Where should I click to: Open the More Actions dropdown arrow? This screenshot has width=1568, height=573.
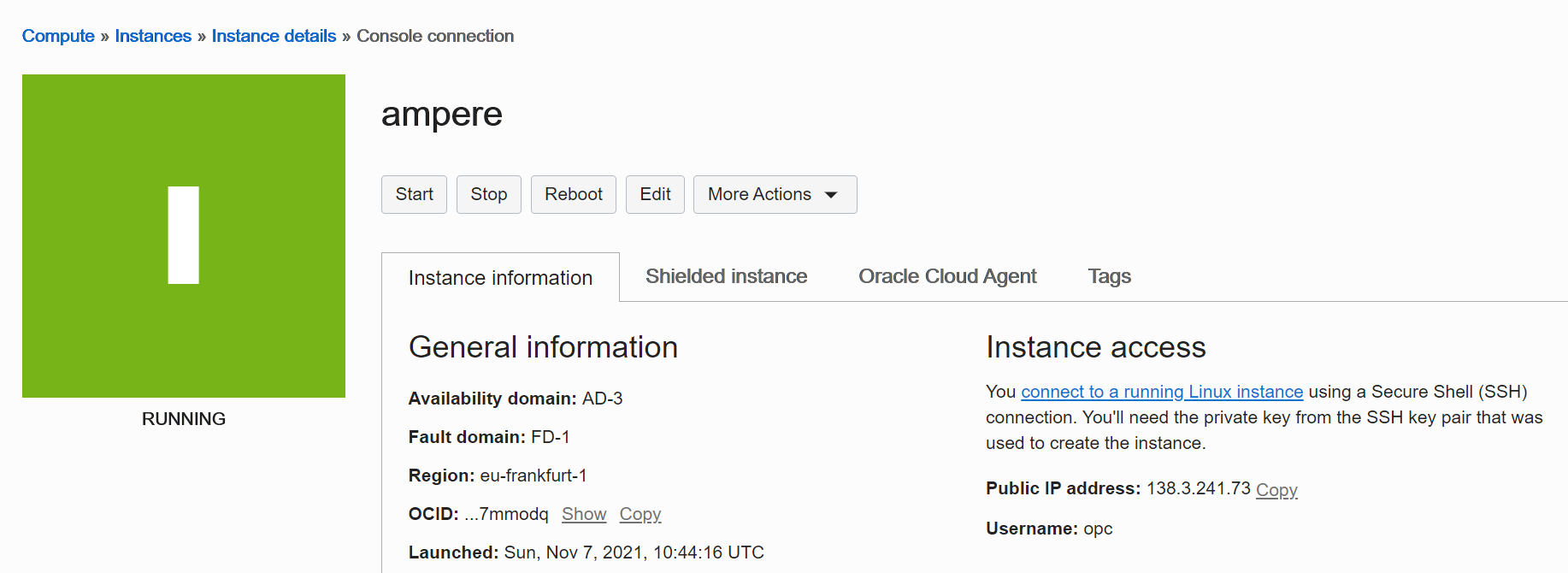[830, 195]
